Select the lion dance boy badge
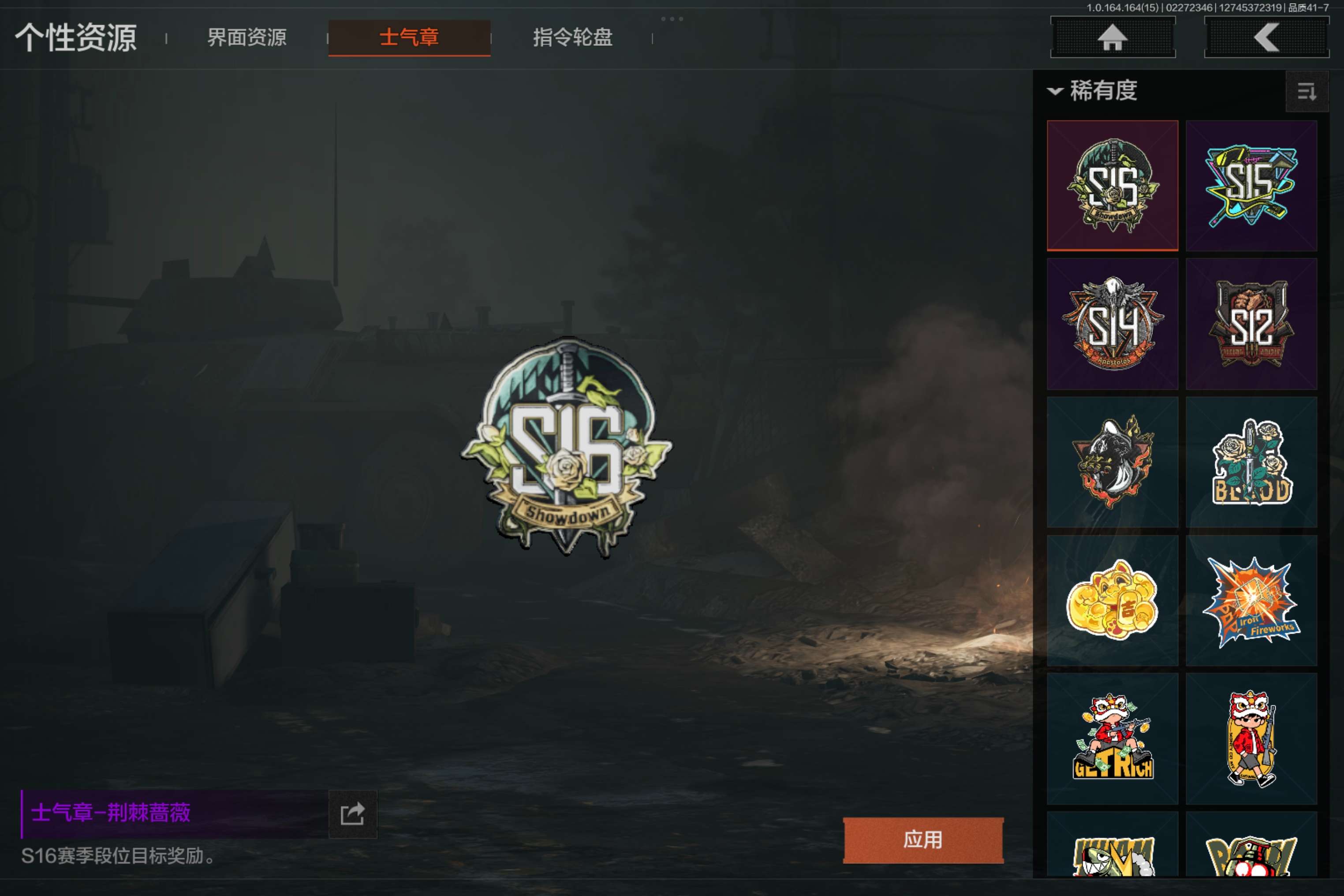 pos(1251,738)
